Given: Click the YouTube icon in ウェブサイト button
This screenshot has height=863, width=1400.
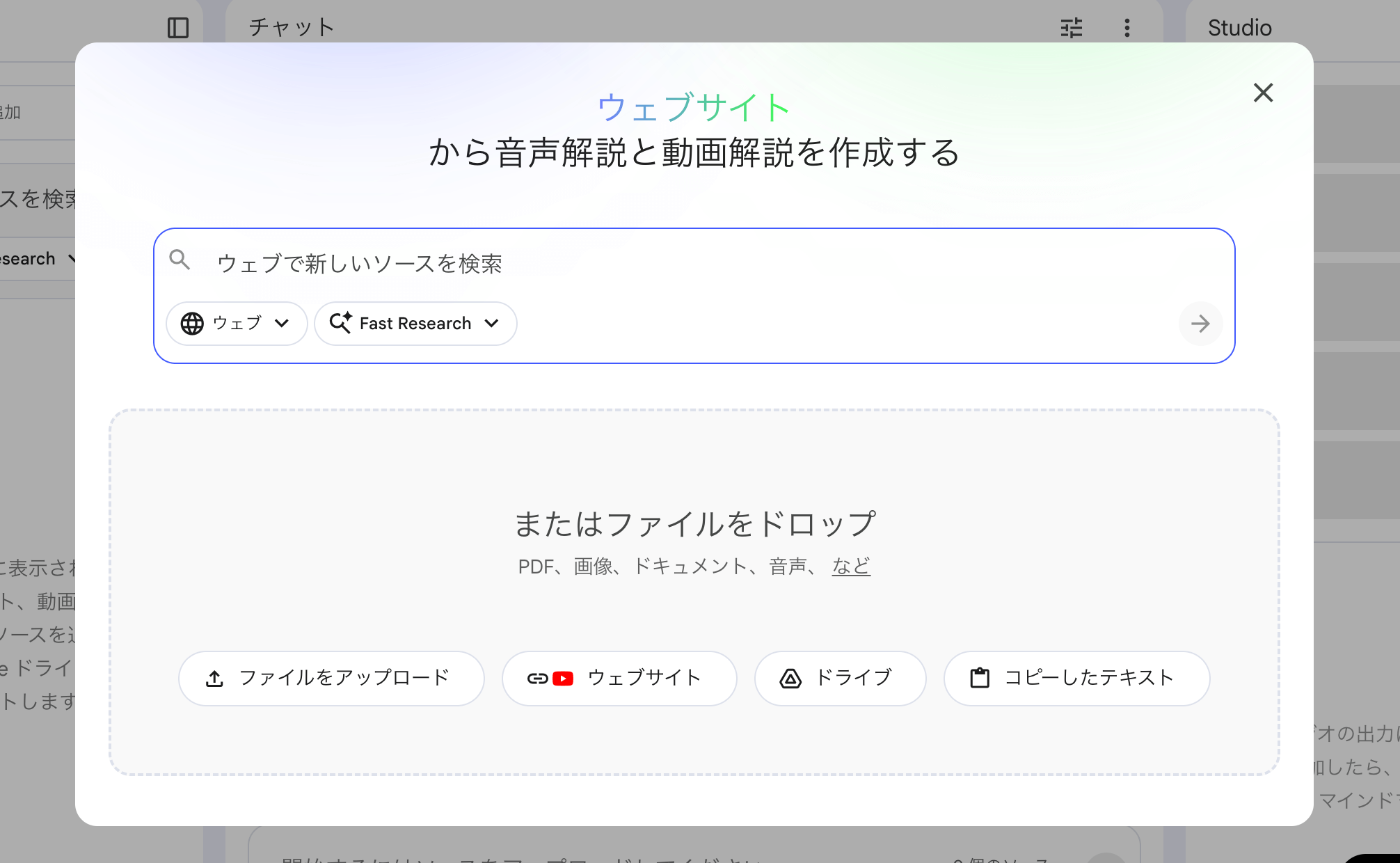Looking at the screenshot, I should coord(562,679).
